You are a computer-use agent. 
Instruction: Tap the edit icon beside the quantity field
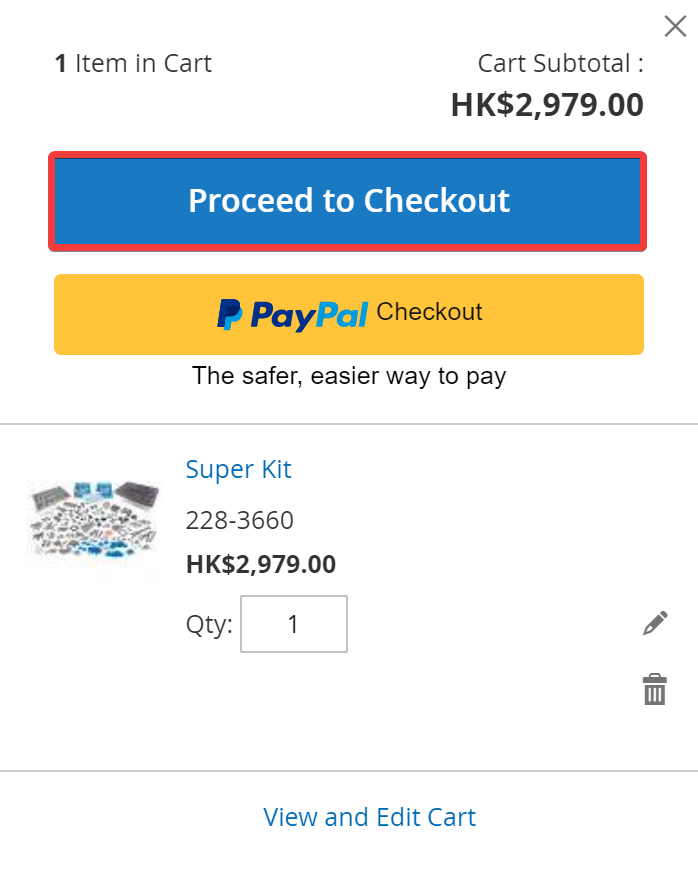[x=654, y=621]
